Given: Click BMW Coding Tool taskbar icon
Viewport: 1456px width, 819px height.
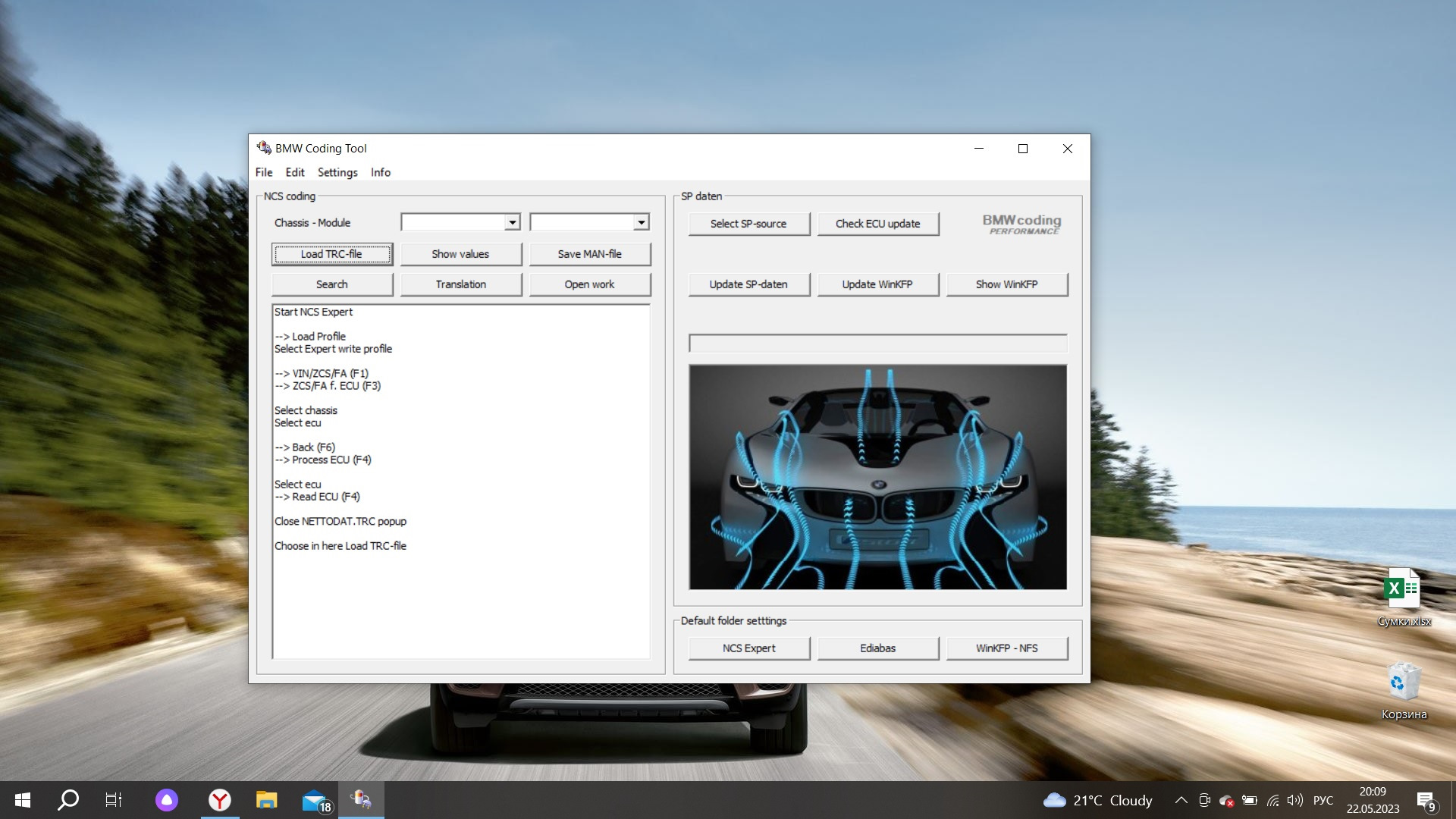Looking at the screenshot, I should click(x=361, y=800).
